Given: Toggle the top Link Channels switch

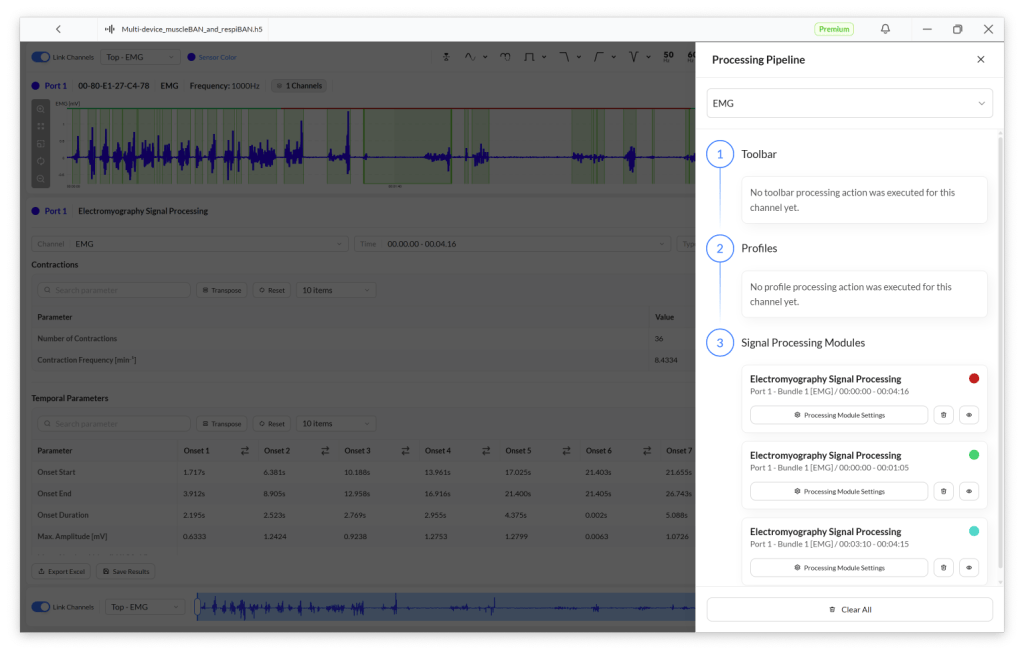Looking at the screenshot, I should [x=40, y=57].
